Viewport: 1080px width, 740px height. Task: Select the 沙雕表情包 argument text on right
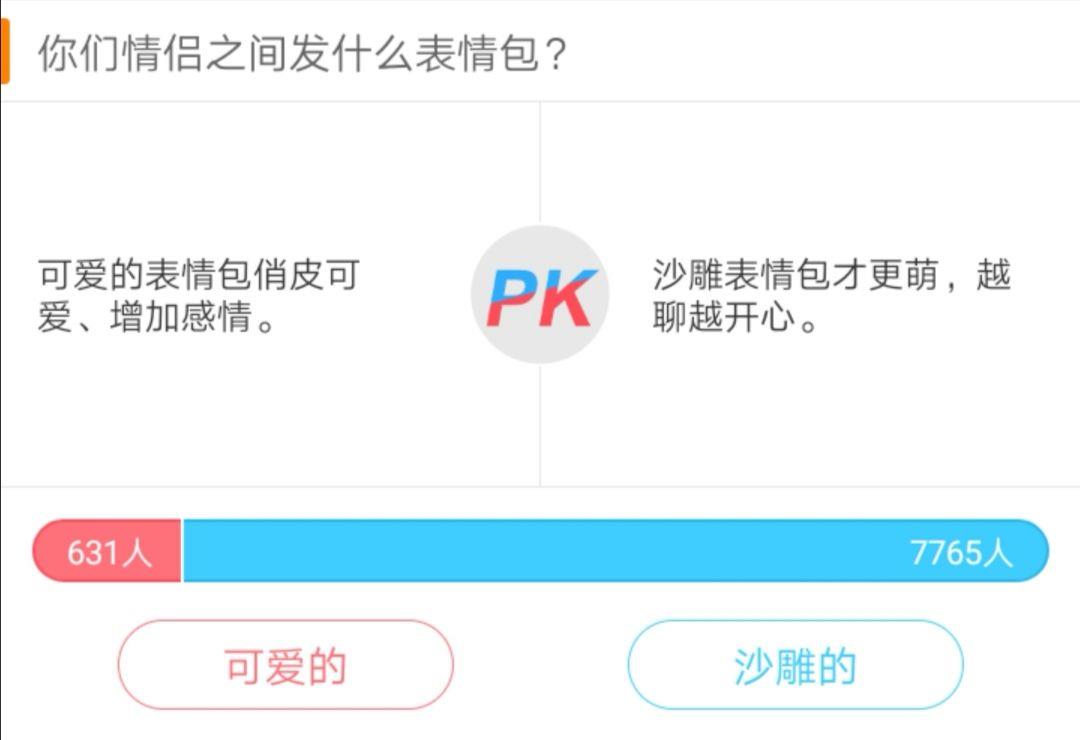(x=831, y=297)
